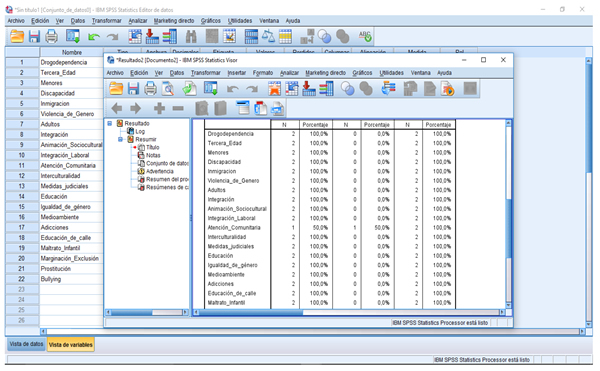The width and height of the screenshot is (600, 371).
Task: Print icon in Visor toolbar
Action: click(150, 89)
